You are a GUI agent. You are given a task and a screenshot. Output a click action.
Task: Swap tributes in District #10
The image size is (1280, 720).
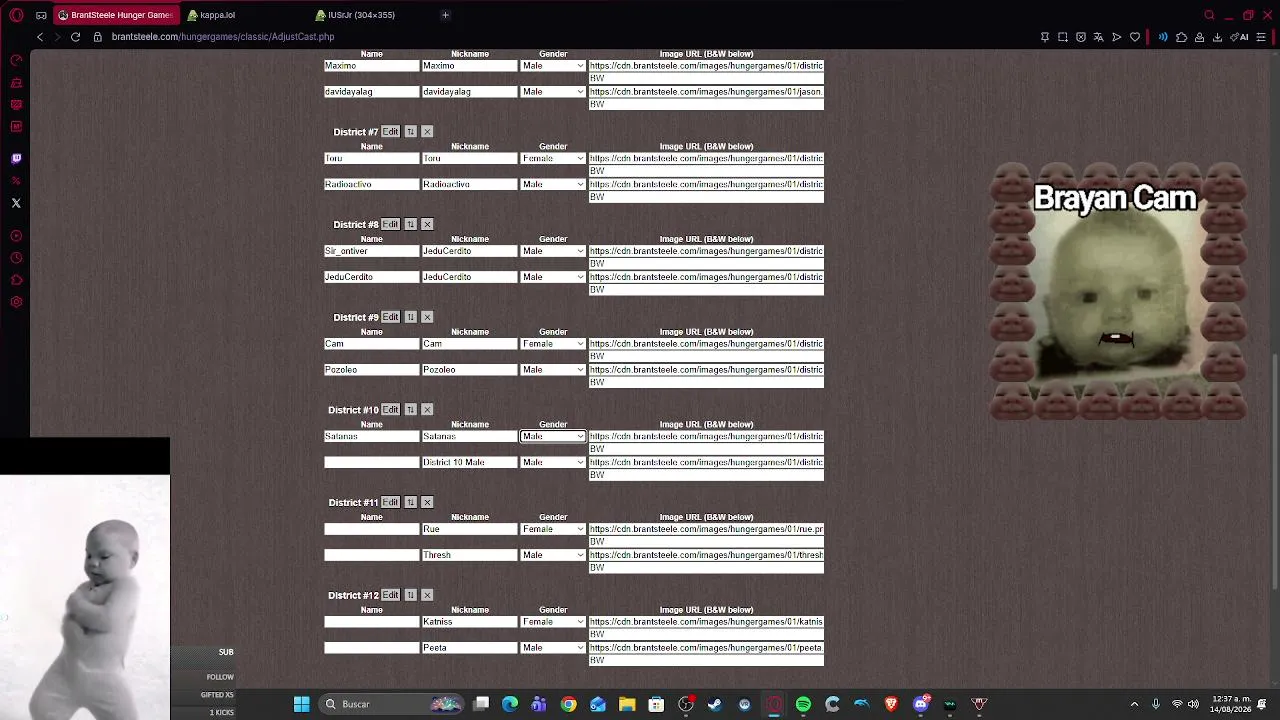(410, 410)
